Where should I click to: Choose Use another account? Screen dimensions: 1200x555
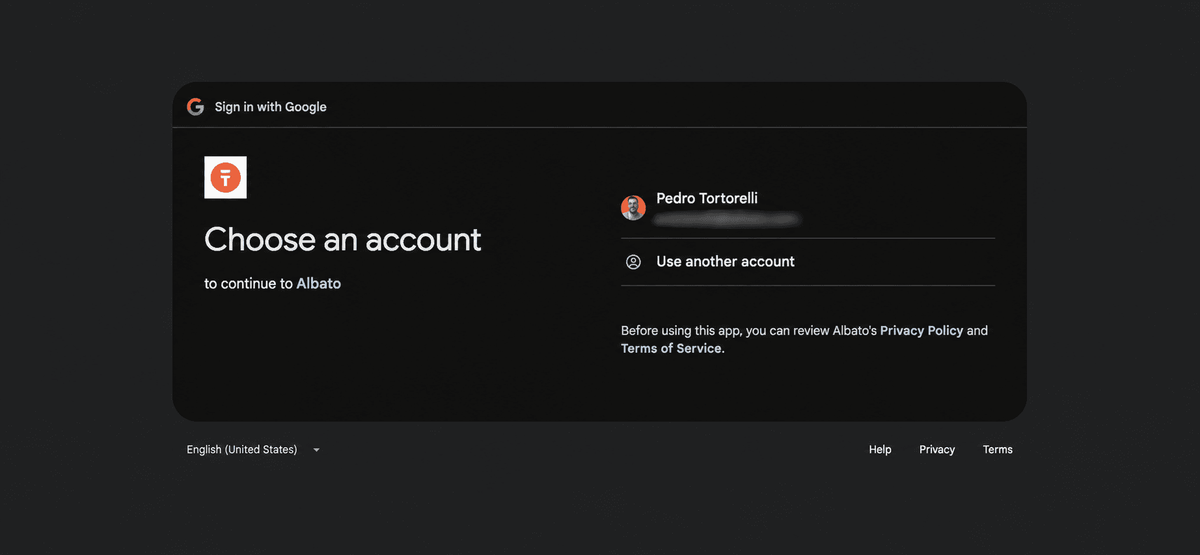(808, 262)
